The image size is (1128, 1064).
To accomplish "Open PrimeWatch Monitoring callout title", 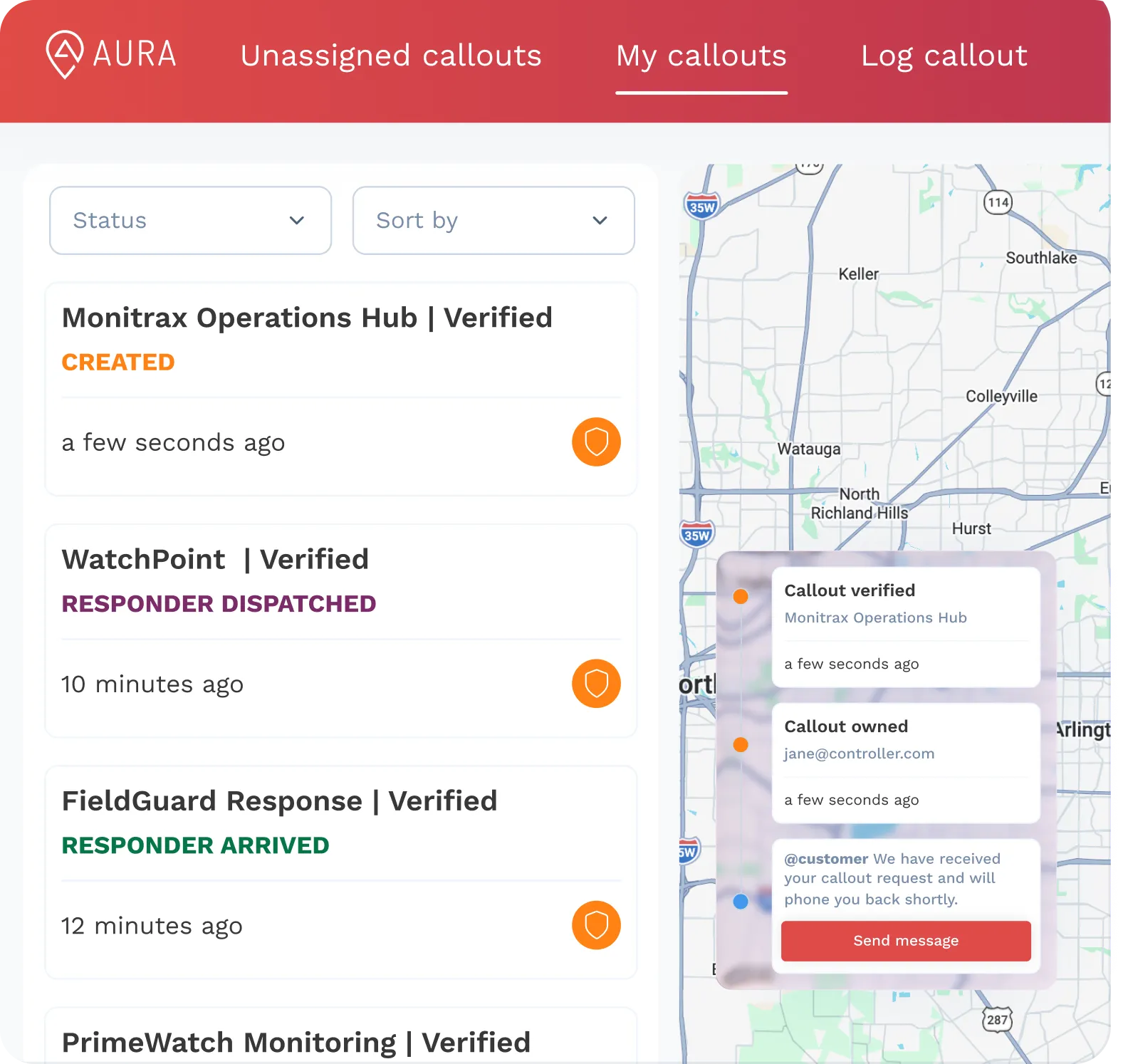I will (296, 1043).
